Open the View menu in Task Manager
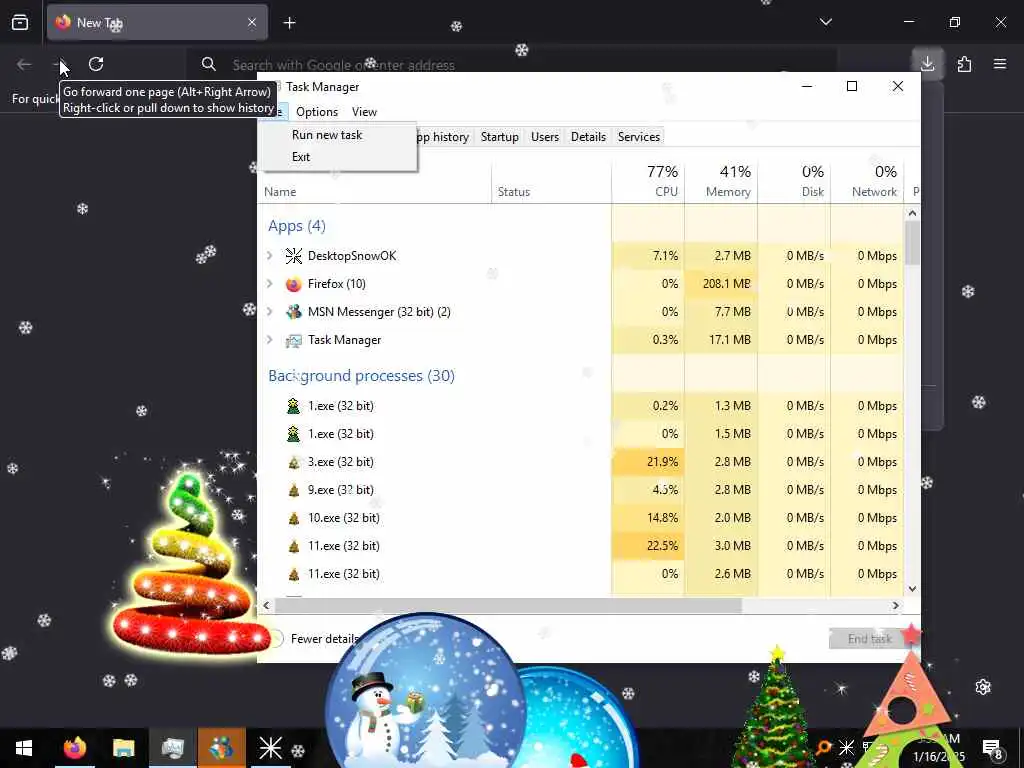The height and width of the screenshot is (768, 1024). [364, 112]
